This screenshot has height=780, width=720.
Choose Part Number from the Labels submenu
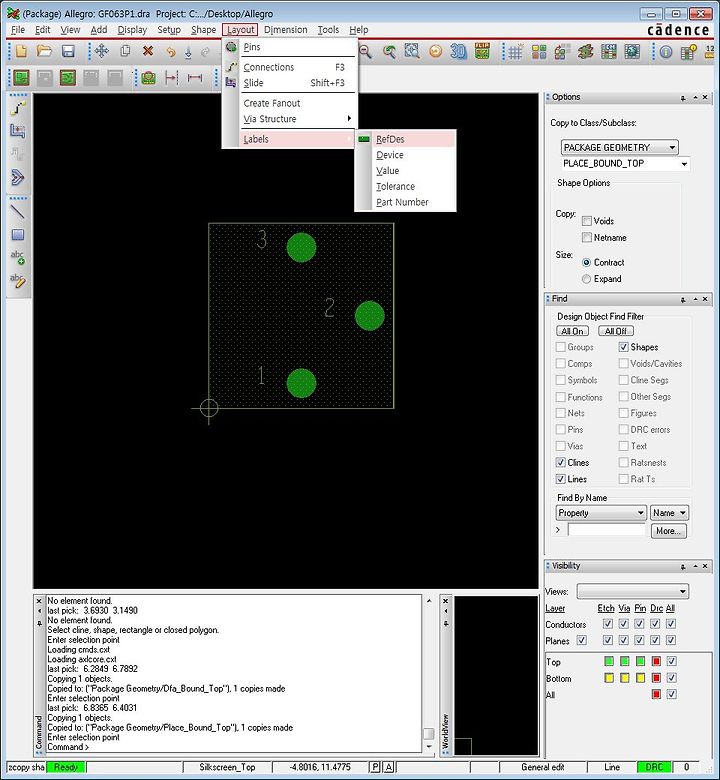[406, 202]
